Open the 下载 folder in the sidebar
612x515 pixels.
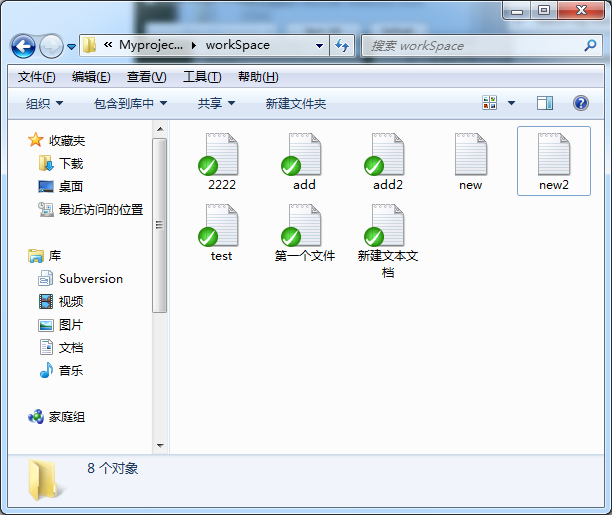point(61,163)
